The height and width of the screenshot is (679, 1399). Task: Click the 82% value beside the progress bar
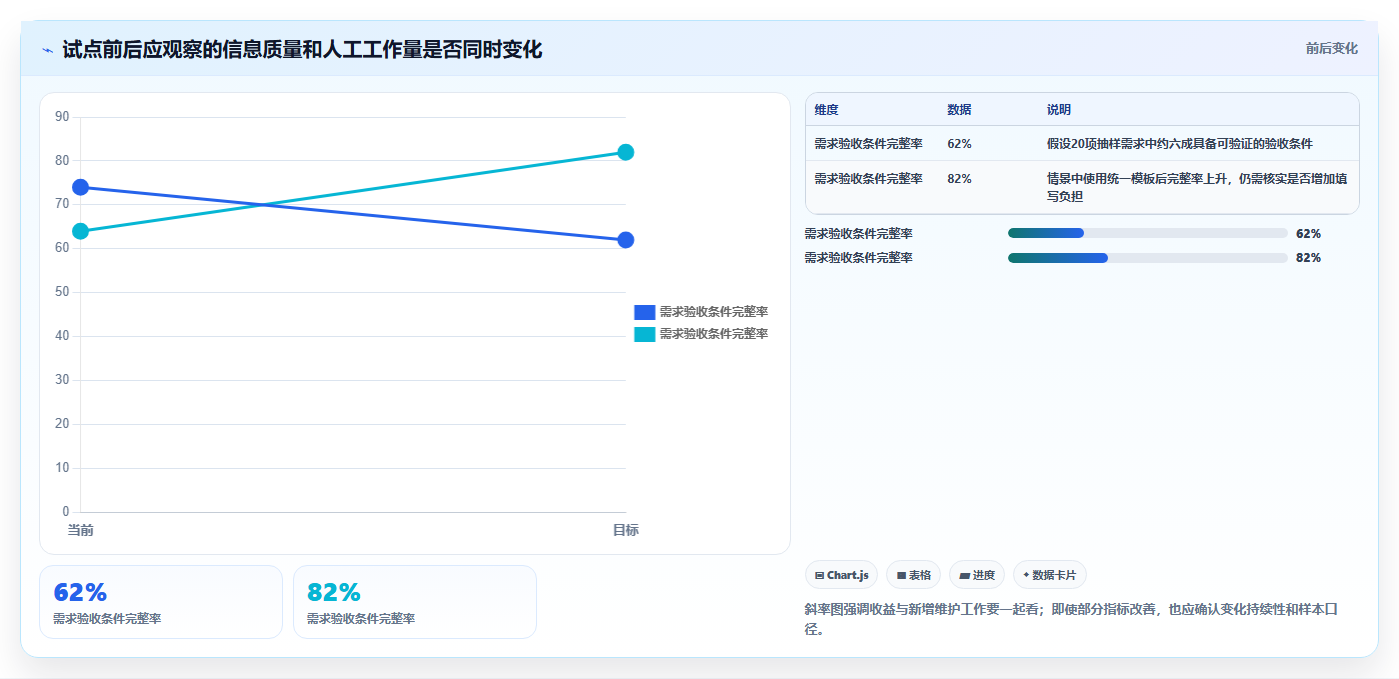(x=1308, y=257)
